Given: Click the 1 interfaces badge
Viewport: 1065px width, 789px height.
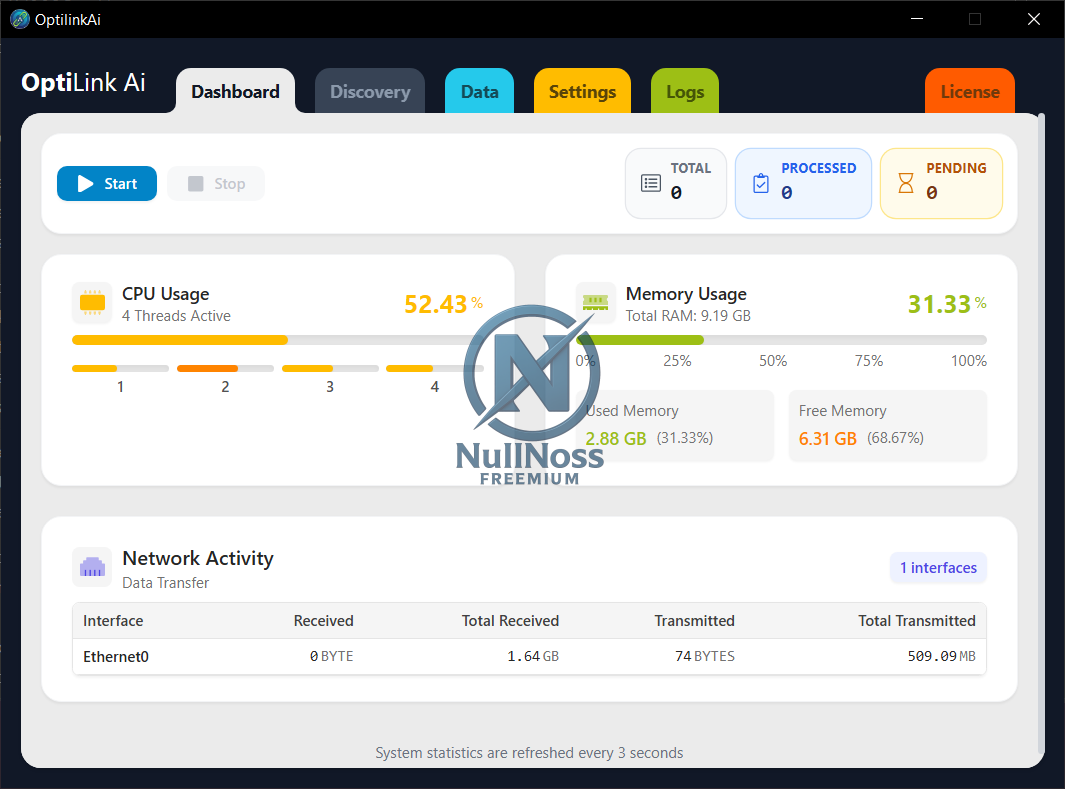Looking at the screenshot, I should click(938, 568).
